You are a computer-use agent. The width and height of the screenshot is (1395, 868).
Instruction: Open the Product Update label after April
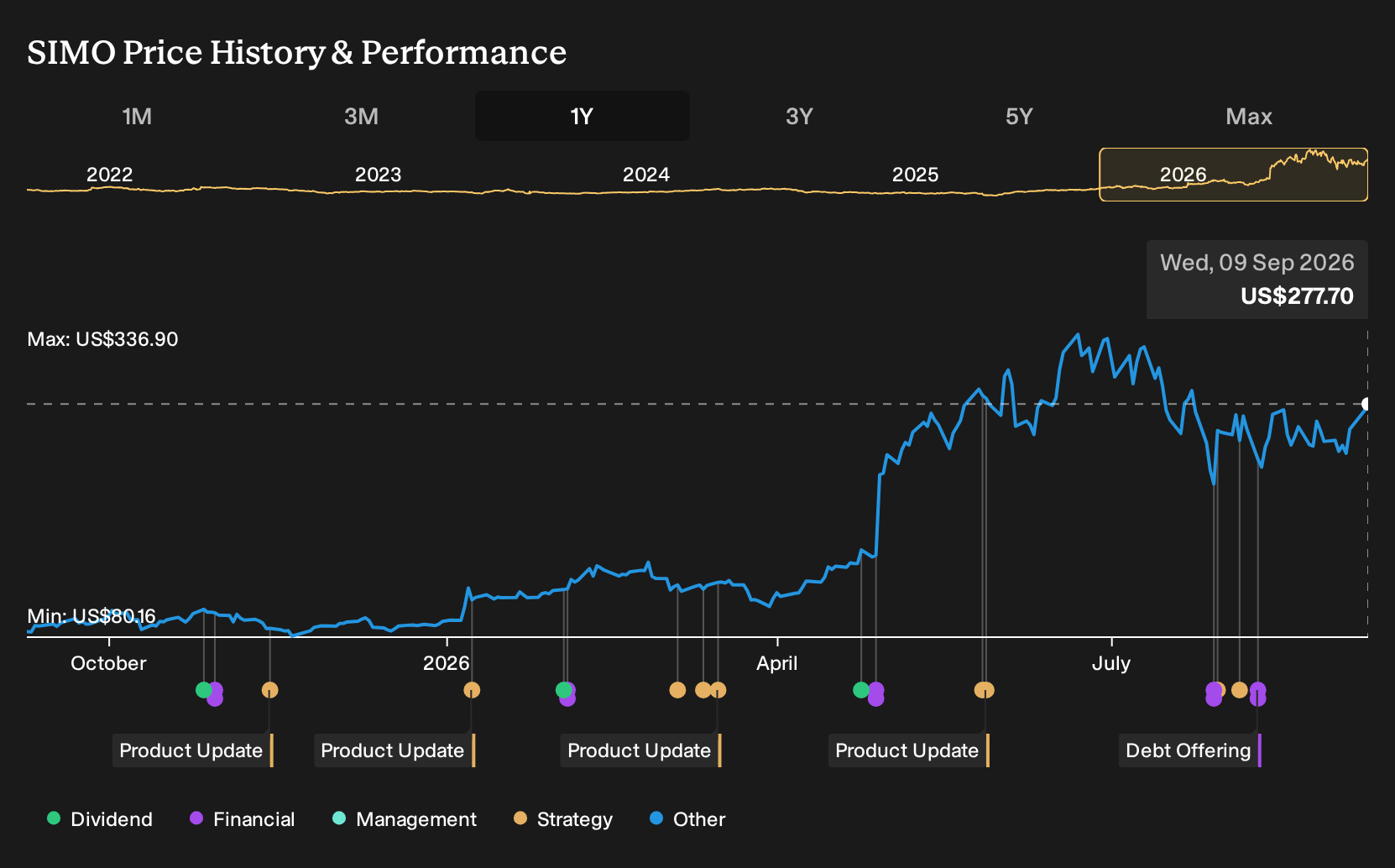909,750
